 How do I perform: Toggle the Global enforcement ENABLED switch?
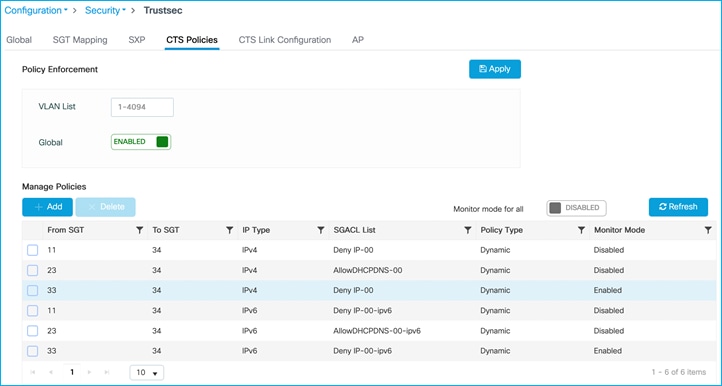pyautogui.click(x=141, y=142)
